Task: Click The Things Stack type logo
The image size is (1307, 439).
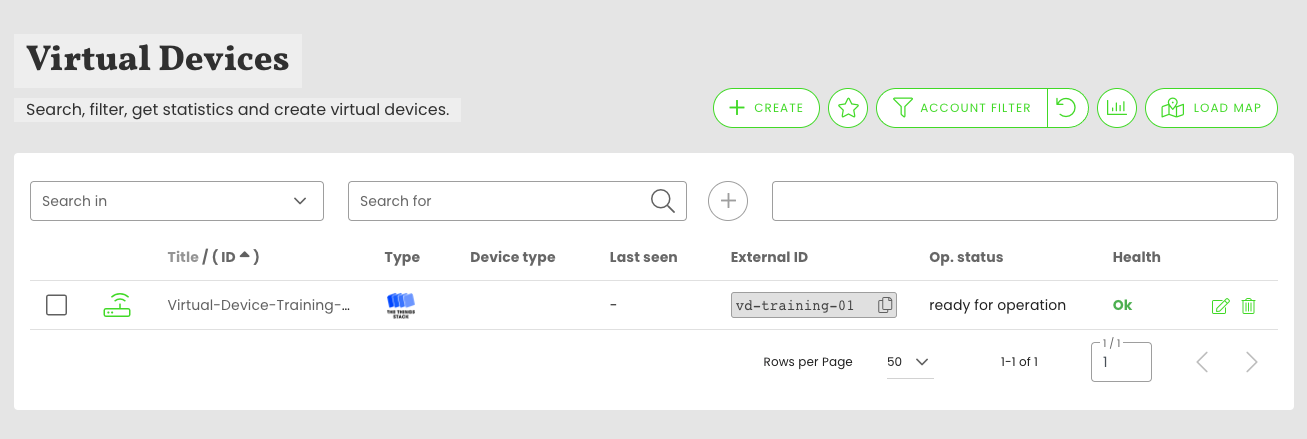Action: [x=400, y=305]
